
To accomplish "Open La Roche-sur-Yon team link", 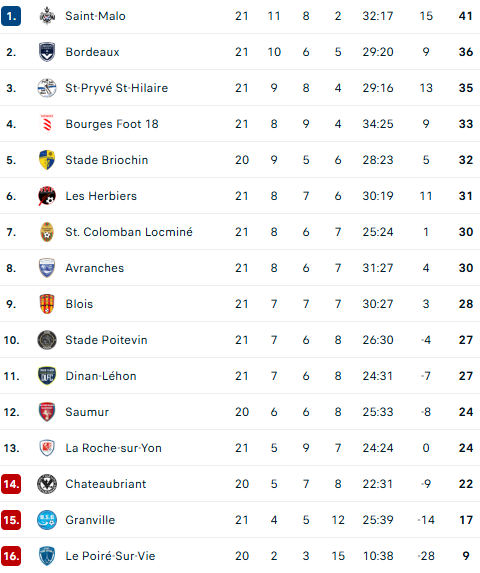I will pos(113,448).
